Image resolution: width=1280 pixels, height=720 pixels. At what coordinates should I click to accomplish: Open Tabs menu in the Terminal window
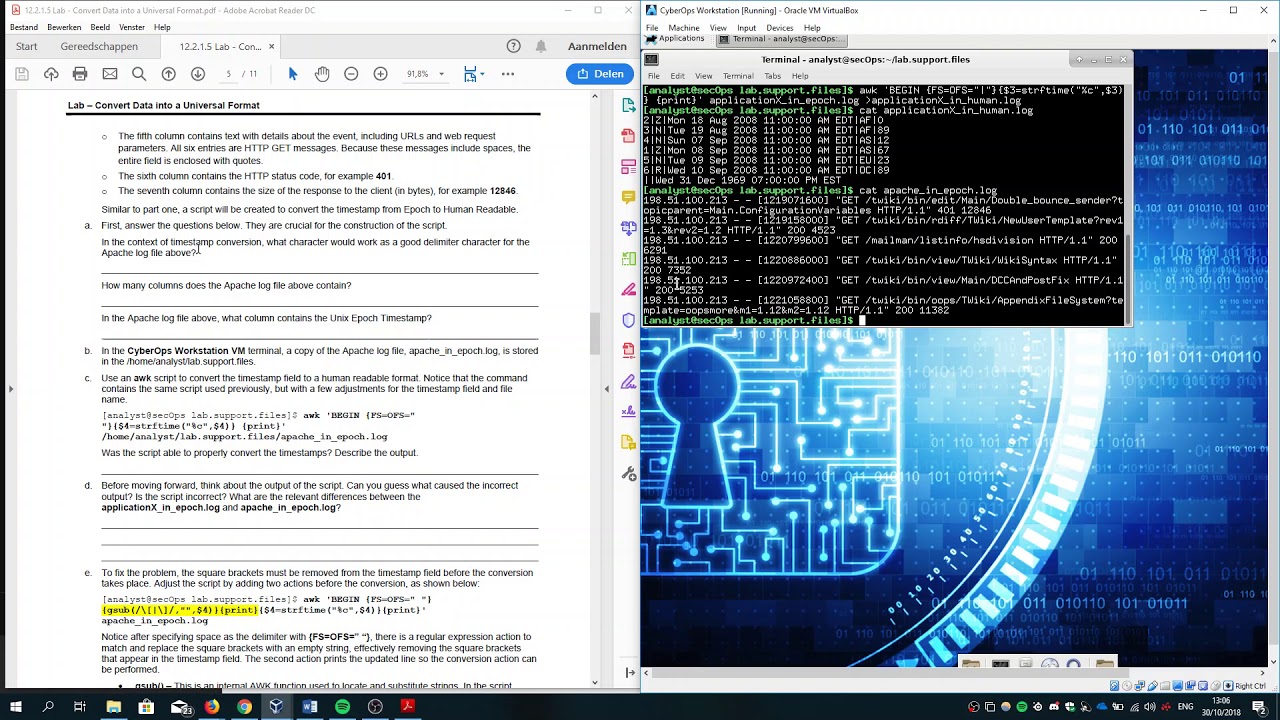[773, 76]
